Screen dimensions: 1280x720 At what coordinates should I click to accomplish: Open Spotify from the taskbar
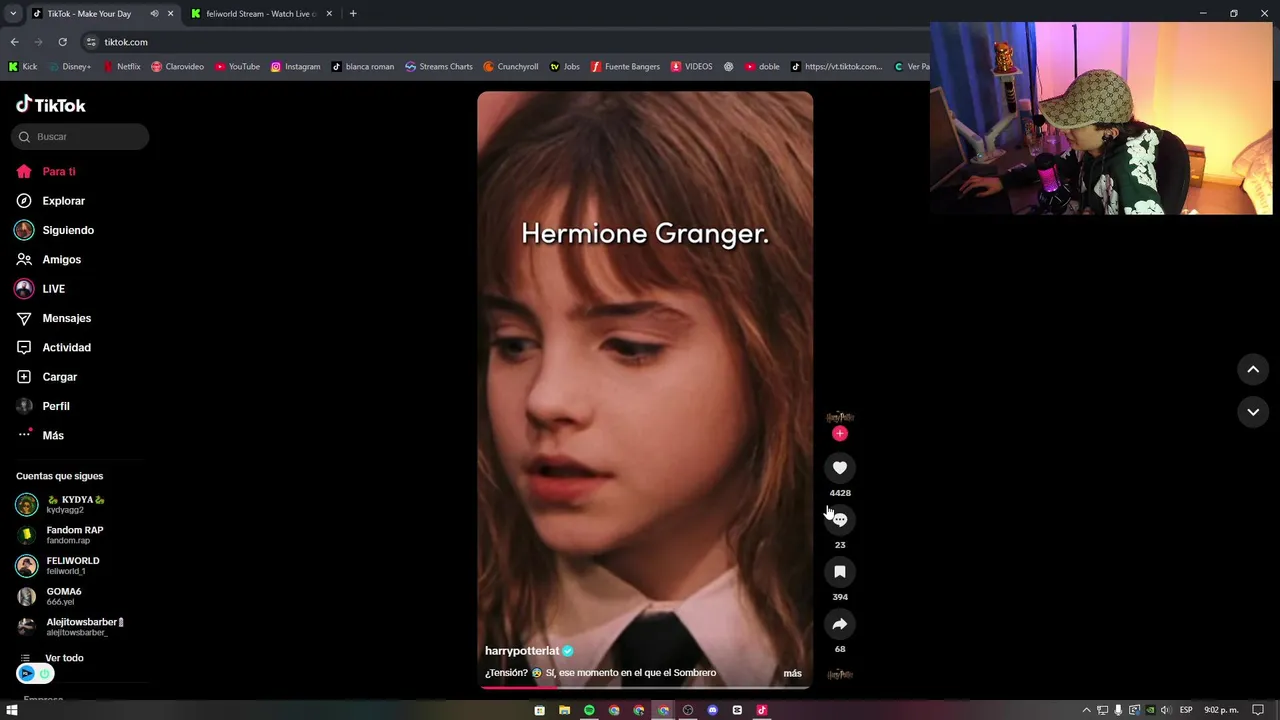589,710
